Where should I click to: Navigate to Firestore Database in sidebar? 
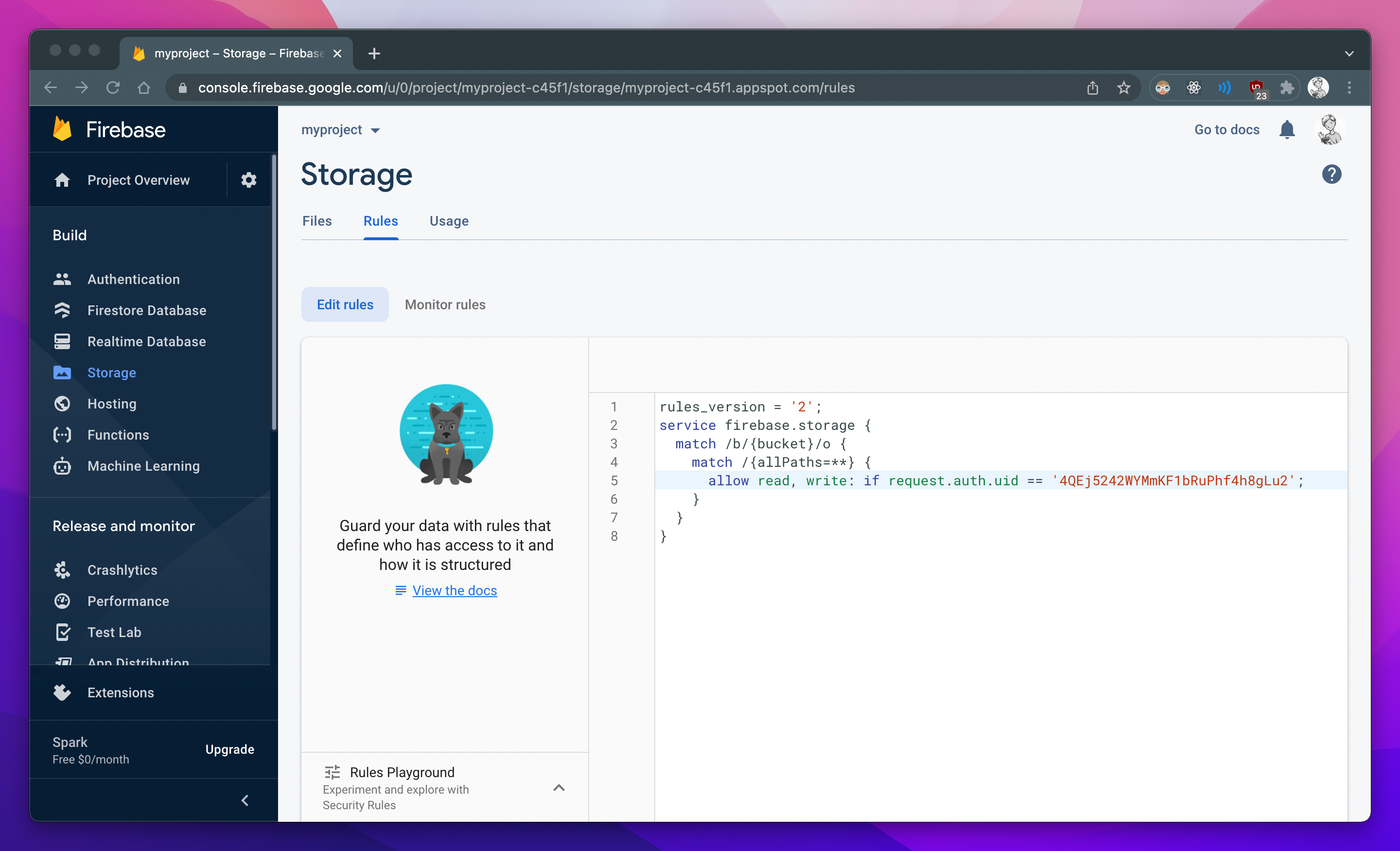coord(147,309)
